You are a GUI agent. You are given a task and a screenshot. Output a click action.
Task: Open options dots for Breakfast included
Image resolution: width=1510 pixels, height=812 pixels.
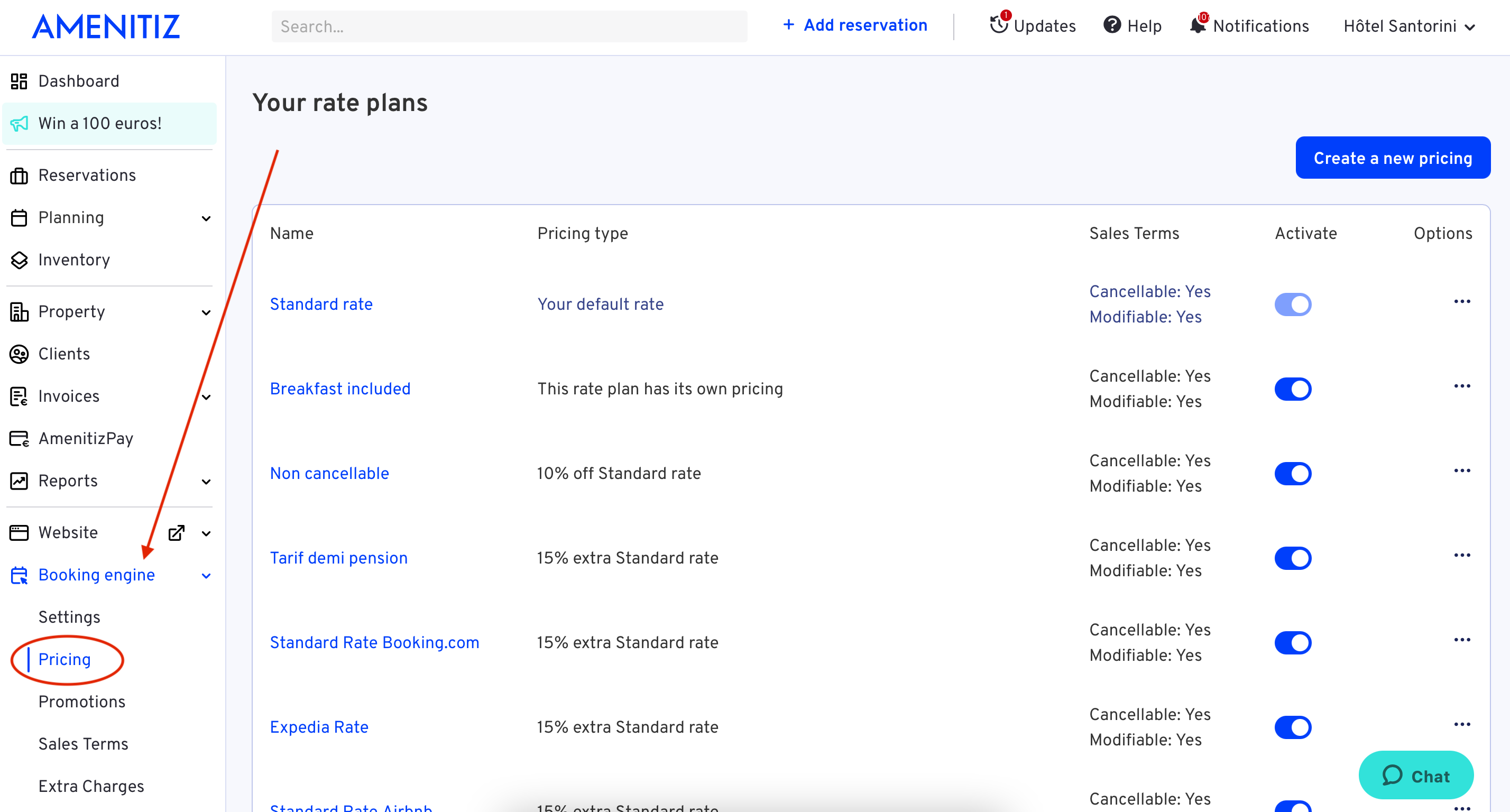tap(1462, 386)
